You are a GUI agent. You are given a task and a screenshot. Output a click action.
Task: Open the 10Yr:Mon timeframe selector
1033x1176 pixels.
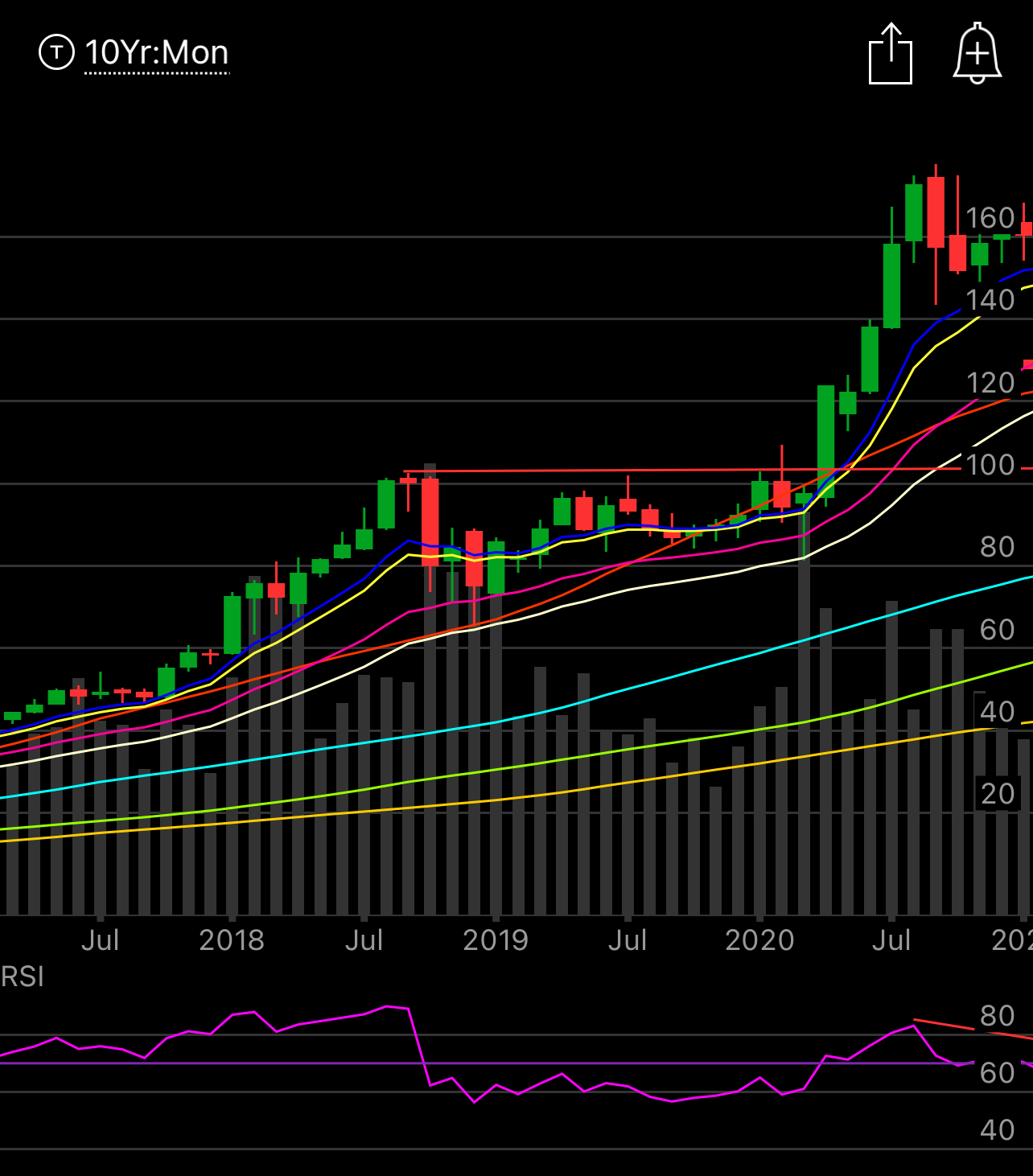(157, 53)
